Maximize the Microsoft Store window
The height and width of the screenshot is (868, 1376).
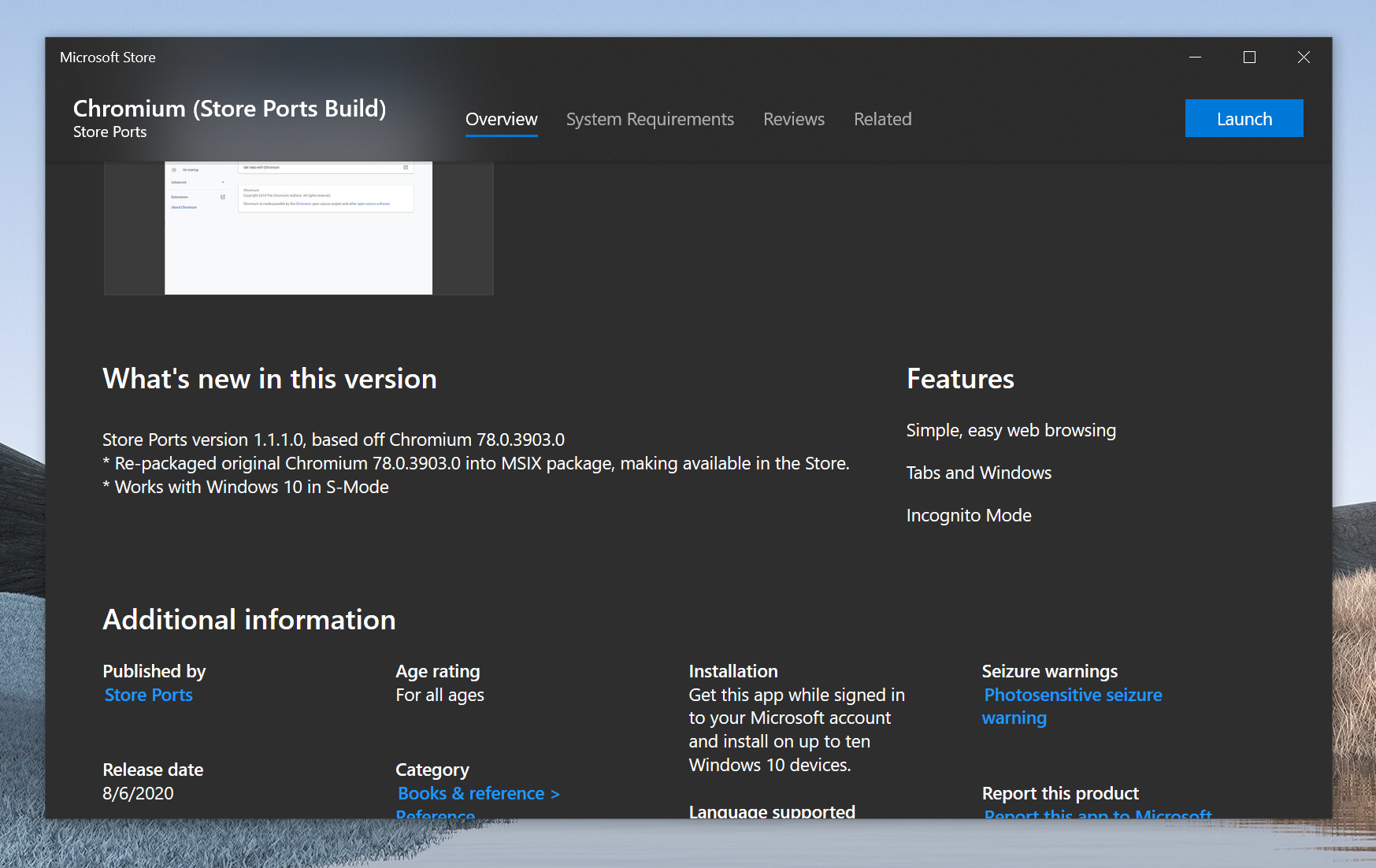click(x=1249, y=57)
